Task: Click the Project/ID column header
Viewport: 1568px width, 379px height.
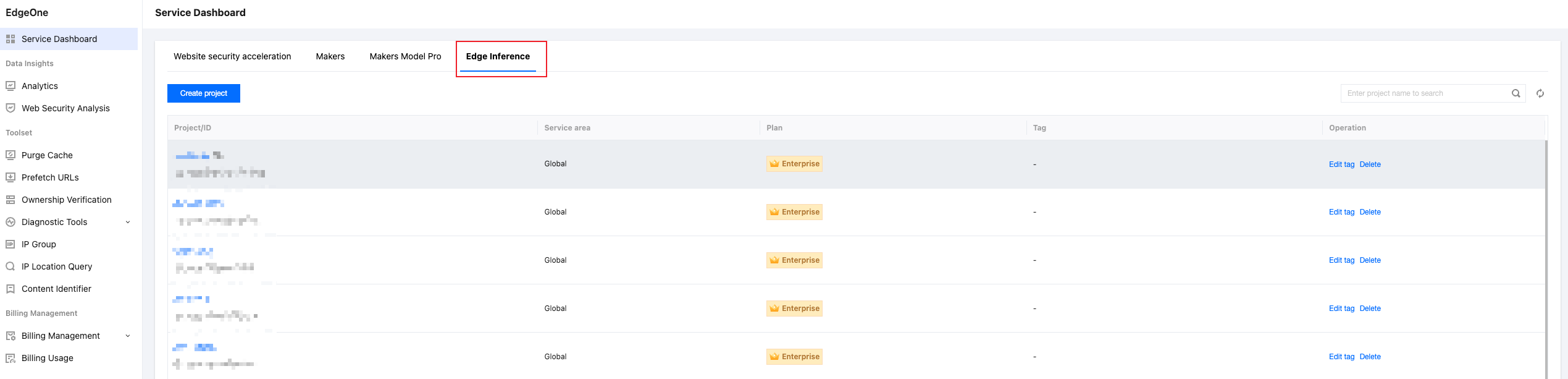Action: coord(193,128)
